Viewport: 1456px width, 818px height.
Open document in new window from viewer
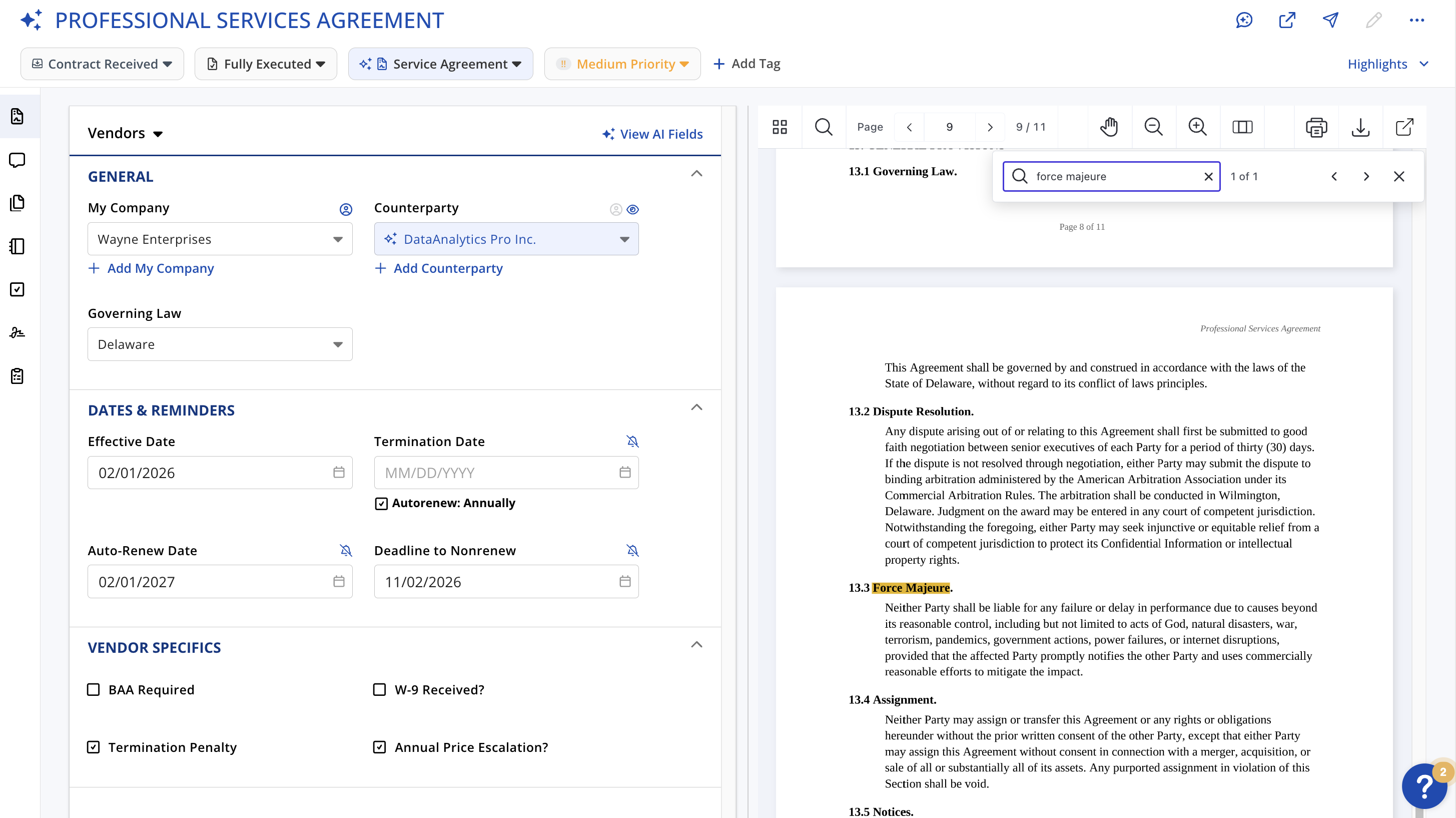click(x=1404, y=127)
